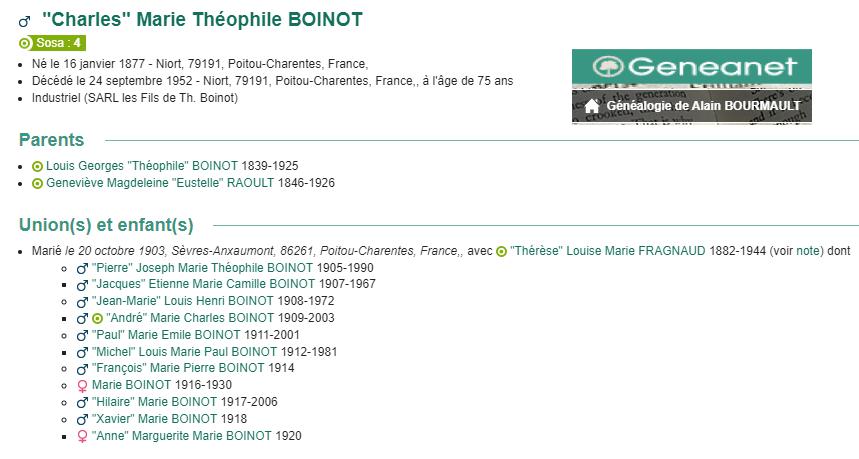Click the female symbol beside Marie BOINOT 1916-1930
This screenshot has width=859, height=459.
[x=82, y=386]
